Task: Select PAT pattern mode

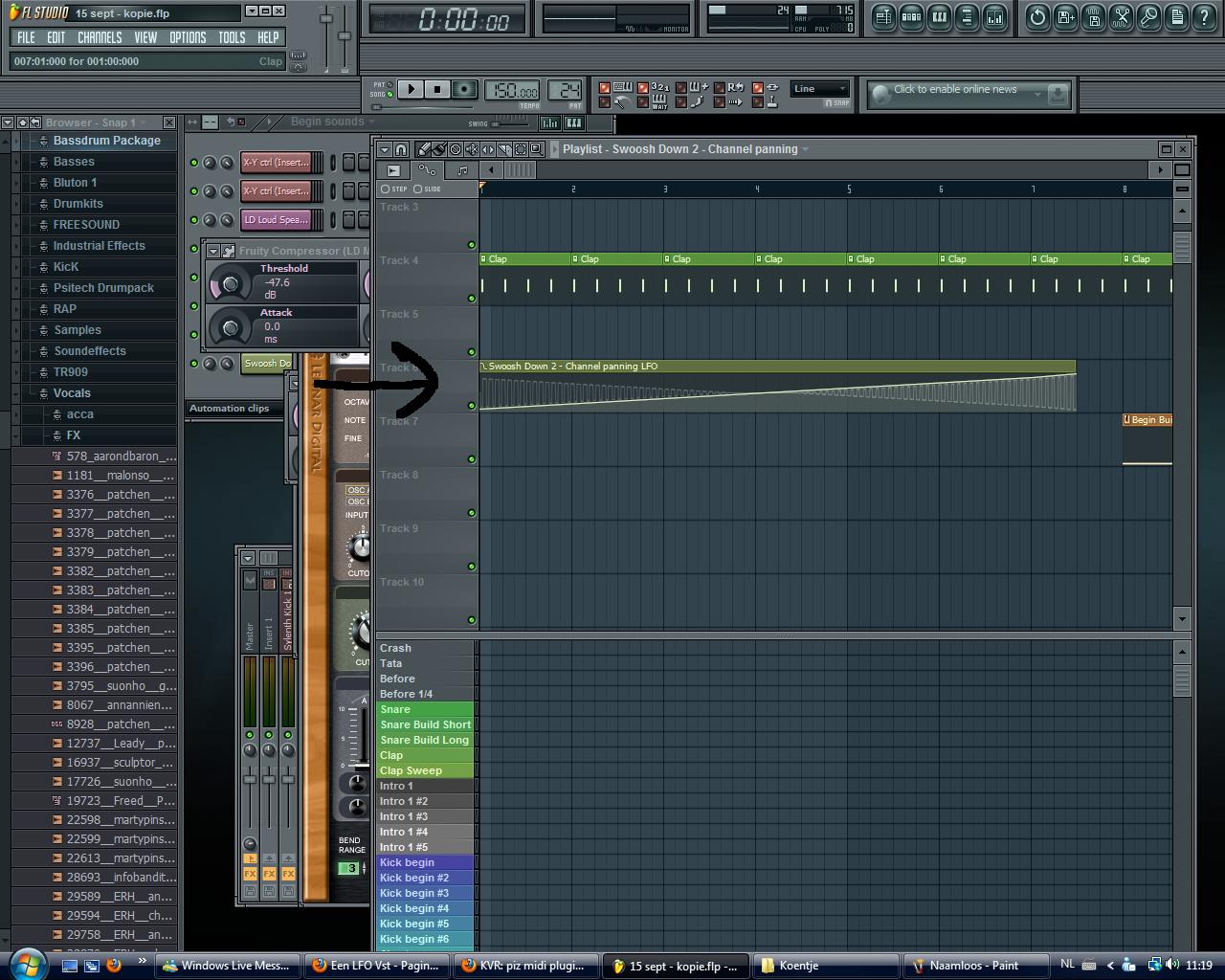Action: coord(391,85)
